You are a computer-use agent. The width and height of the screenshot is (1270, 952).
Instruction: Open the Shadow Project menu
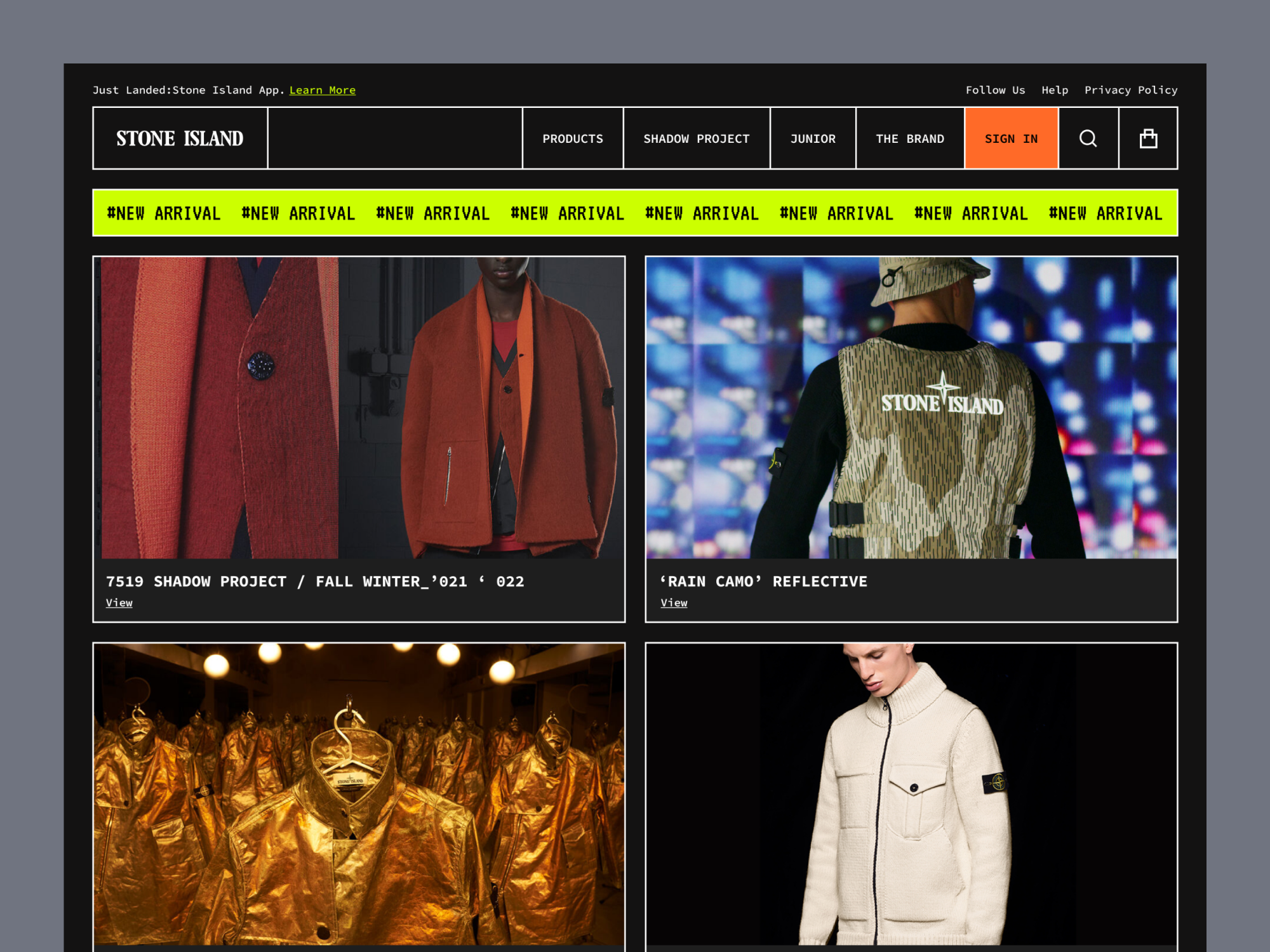[x=697, y=138]
